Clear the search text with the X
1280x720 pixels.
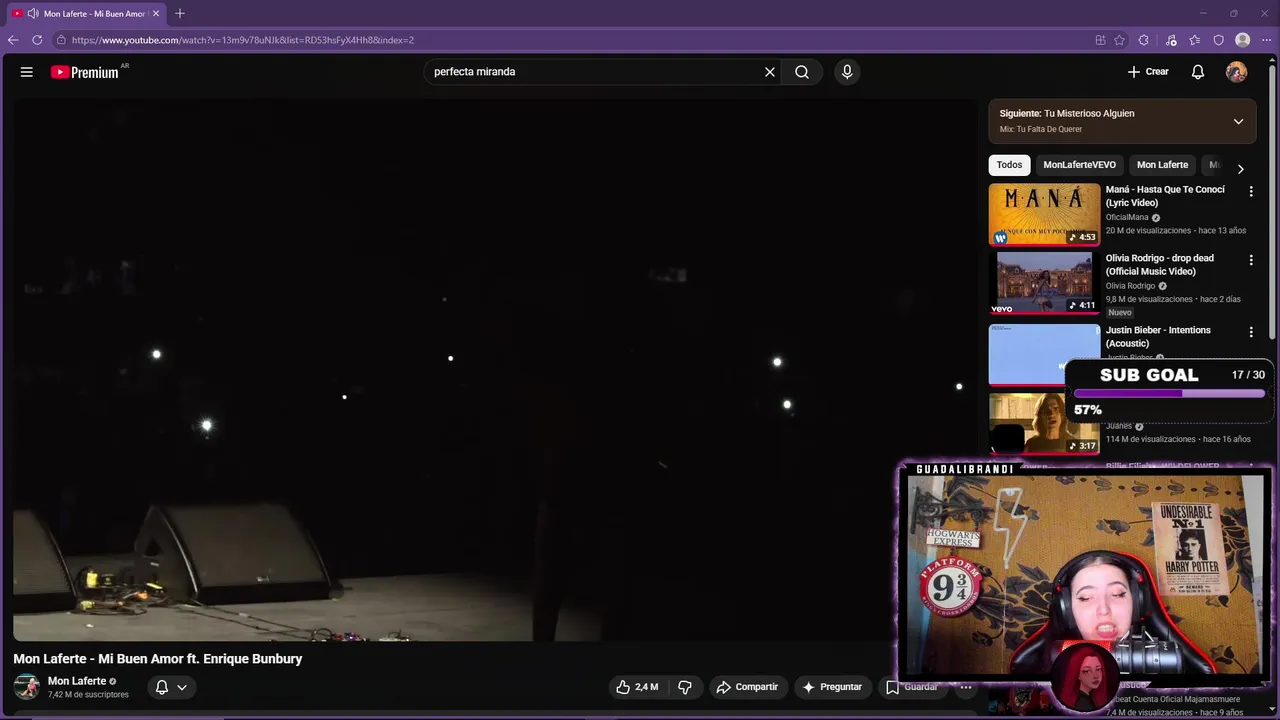(x=770, y=72)
